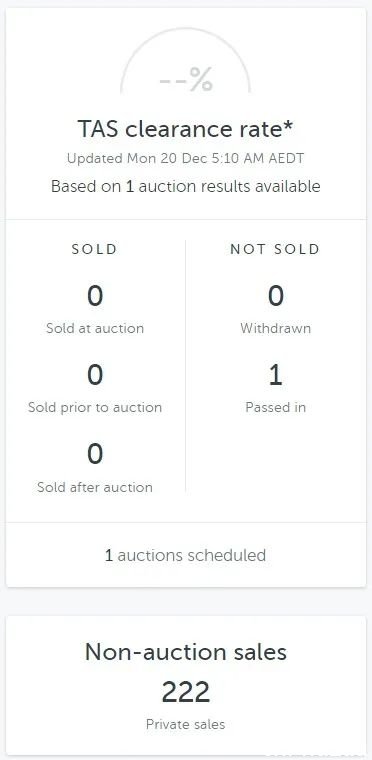Viewport: 372px width, 760px height.
Task: Click the Non-auction sales heading
Action: click(x=186, y=652)
